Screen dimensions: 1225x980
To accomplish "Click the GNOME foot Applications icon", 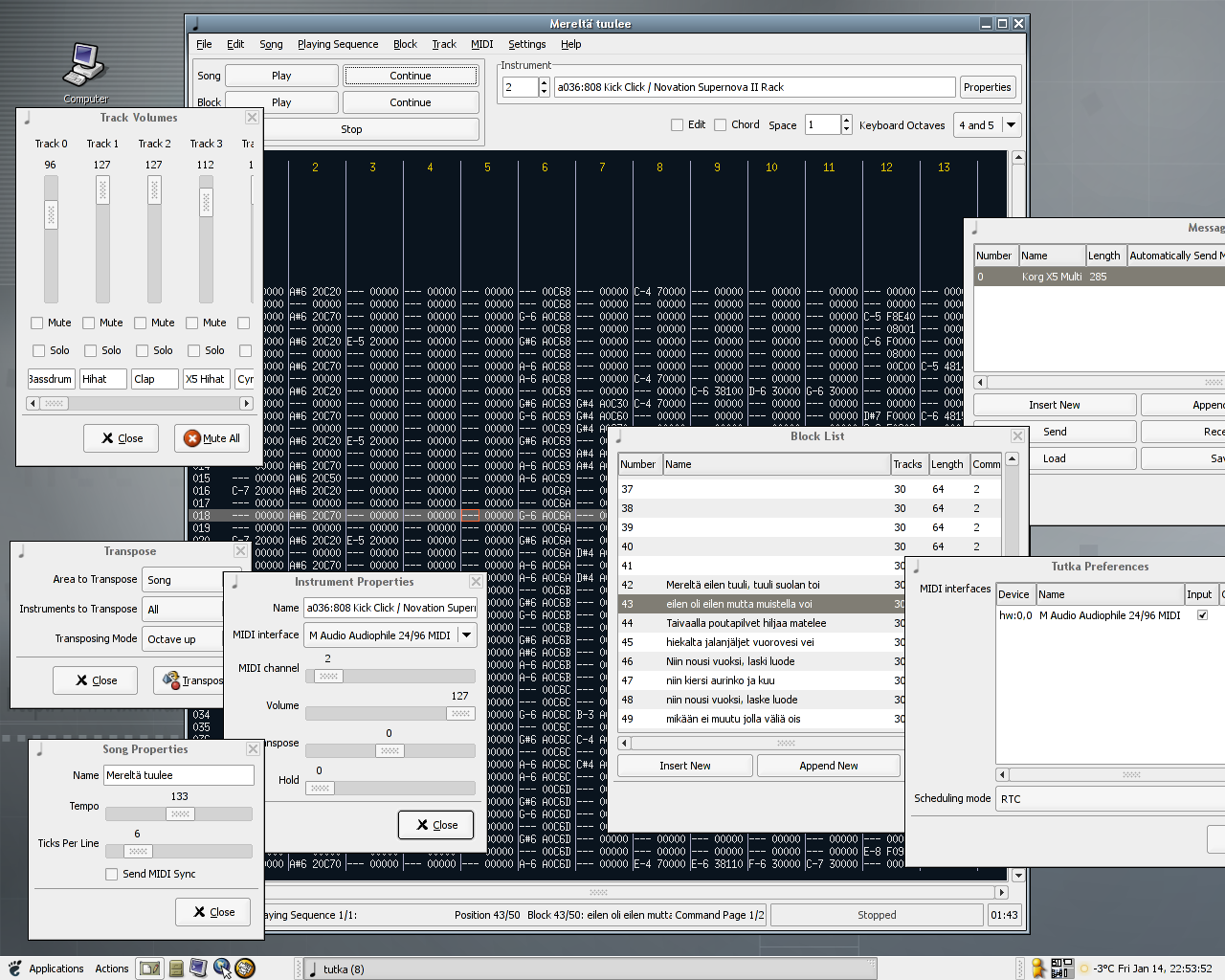I will coord(15,969).
